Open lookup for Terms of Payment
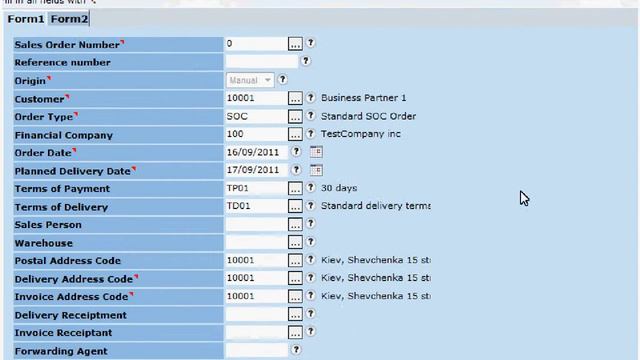640x360 pixels. (x=295, y=188)
